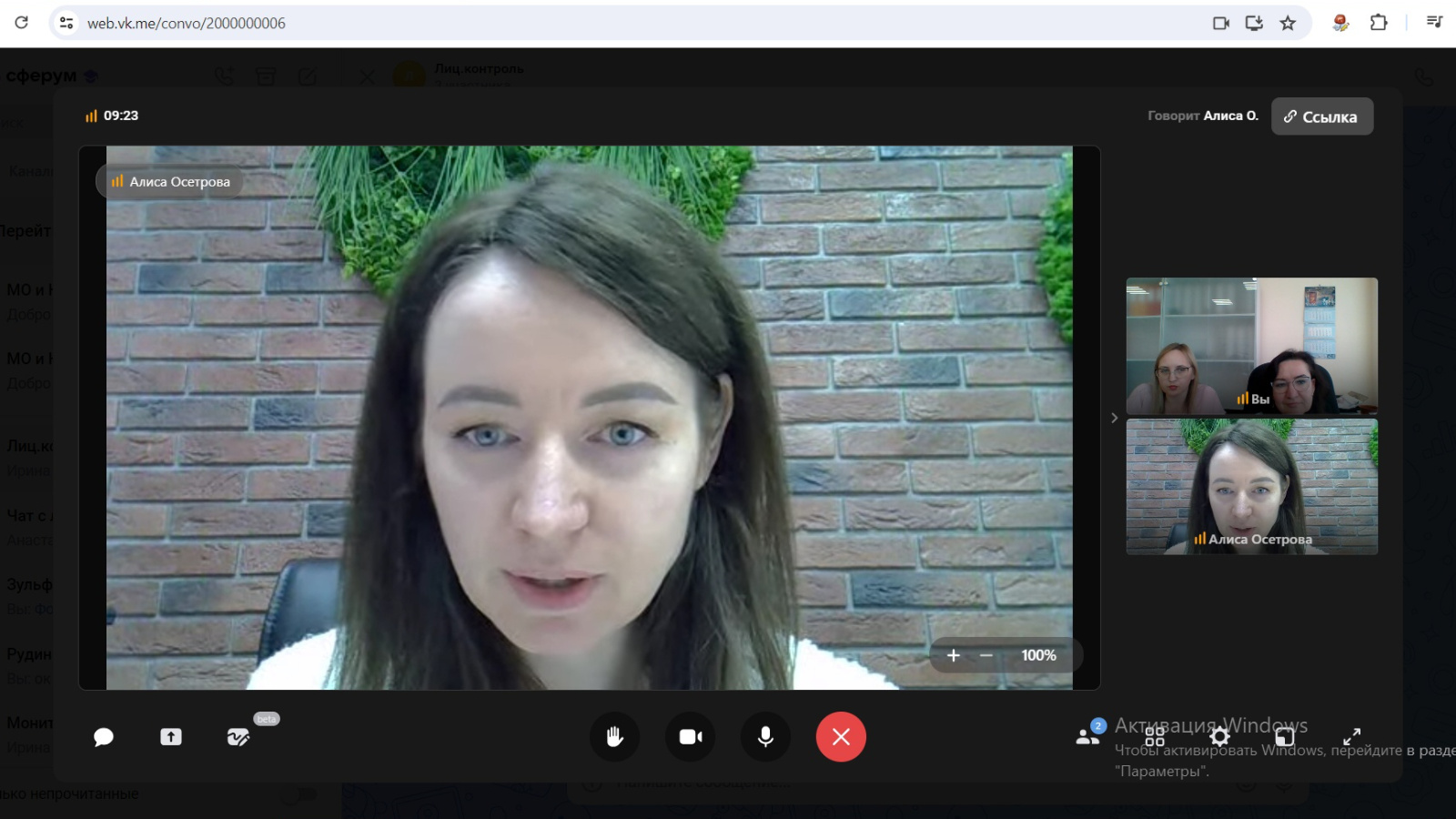The width and height of the screenshot is (1456, 819).
Task: Minimize the call to picture-in-picture
Action: [x=1285, y=736]
